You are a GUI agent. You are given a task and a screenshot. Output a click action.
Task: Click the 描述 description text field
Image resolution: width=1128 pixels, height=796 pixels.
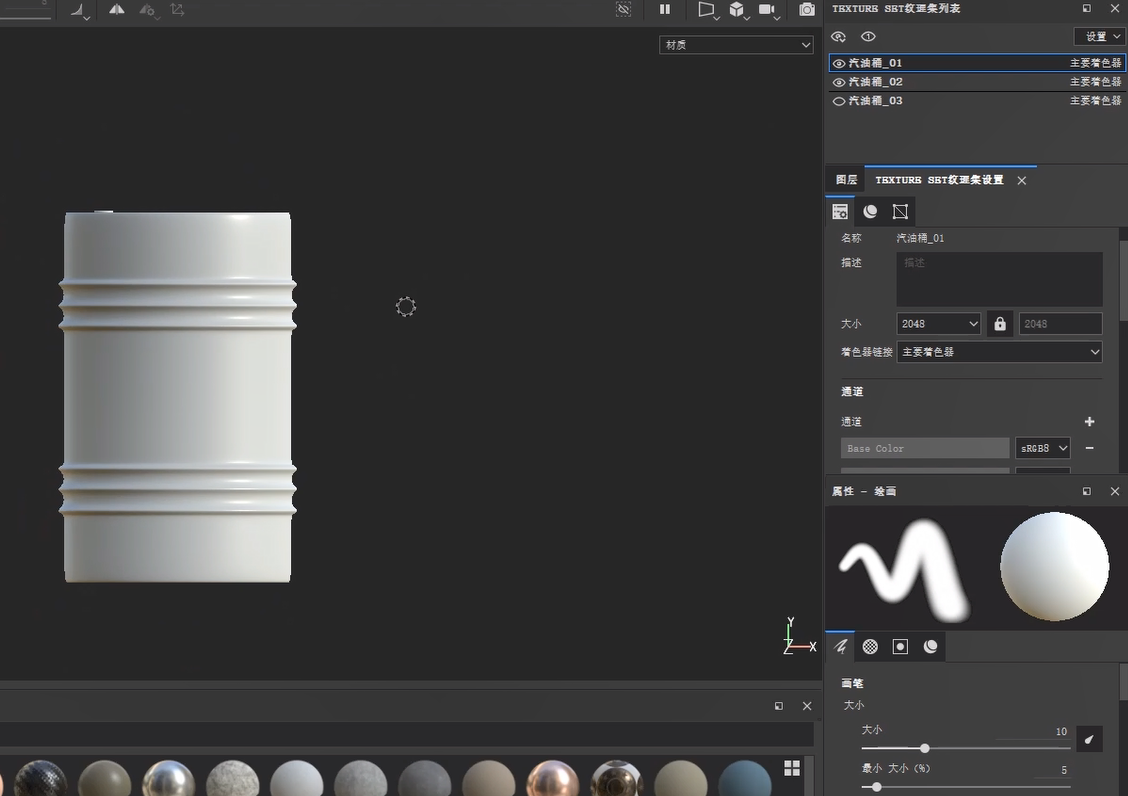pyautogui.click(x=999, y=278)
